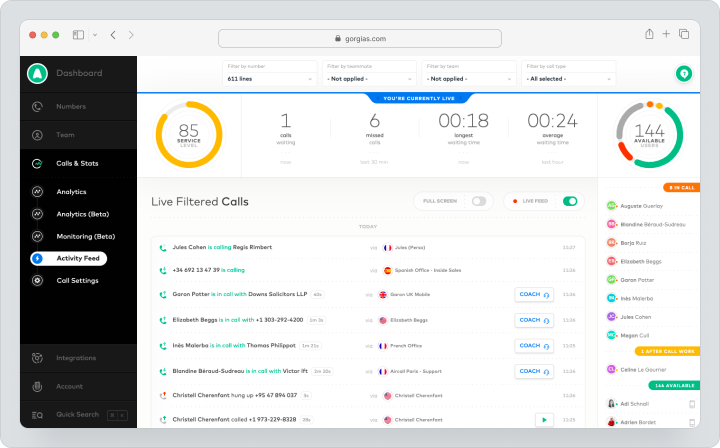The image size is (720, 448).
Task: Play the Christell Cherenfant call recording
Action: (x=544, y=420)
